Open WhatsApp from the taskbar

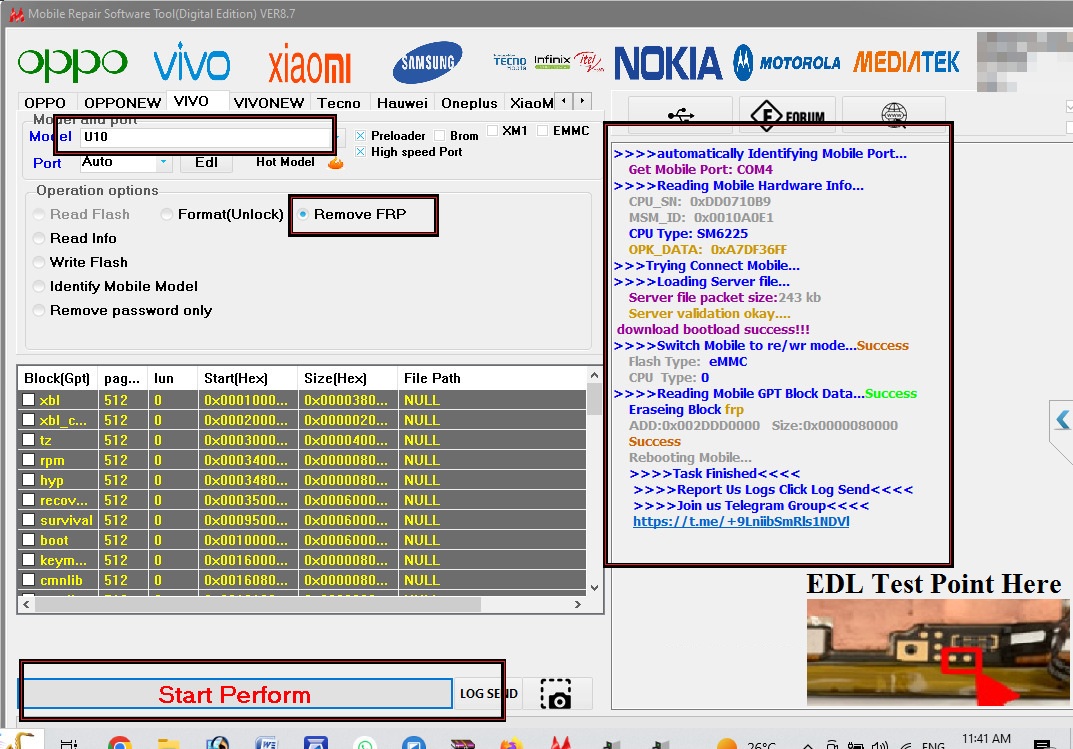tap(365, 744)
